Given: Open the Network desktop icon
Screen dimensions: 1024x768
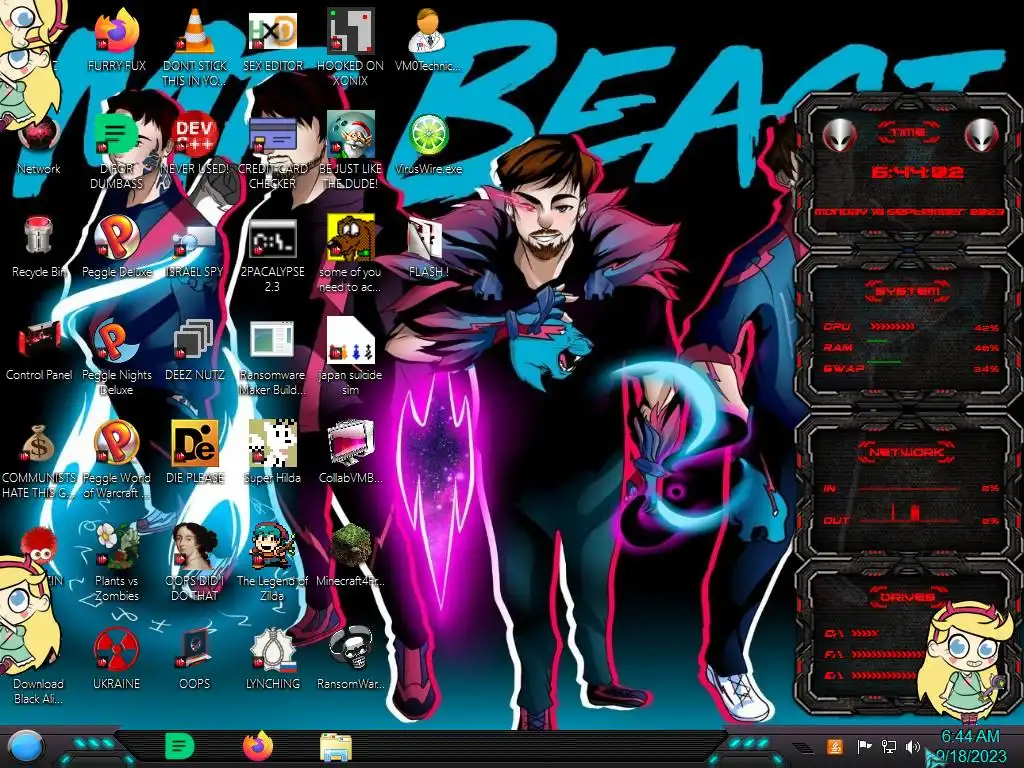Looking at the screenshot, I should coord(39,135).
